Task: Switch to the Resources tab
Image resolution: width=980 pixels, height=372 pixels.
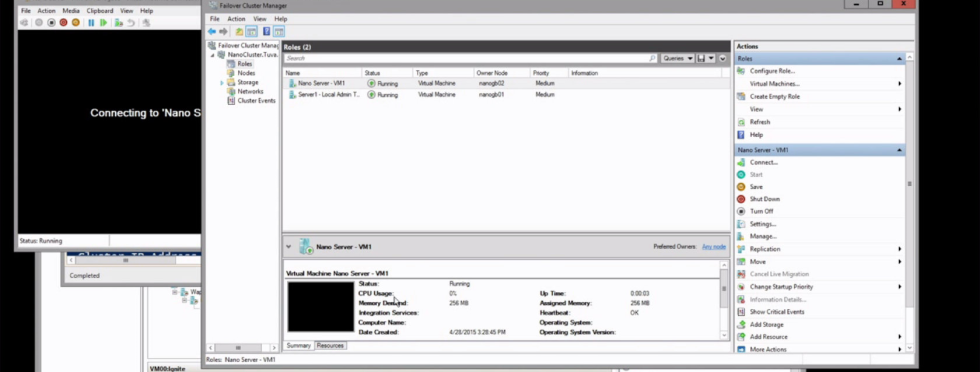Action: tap(330, 346)
